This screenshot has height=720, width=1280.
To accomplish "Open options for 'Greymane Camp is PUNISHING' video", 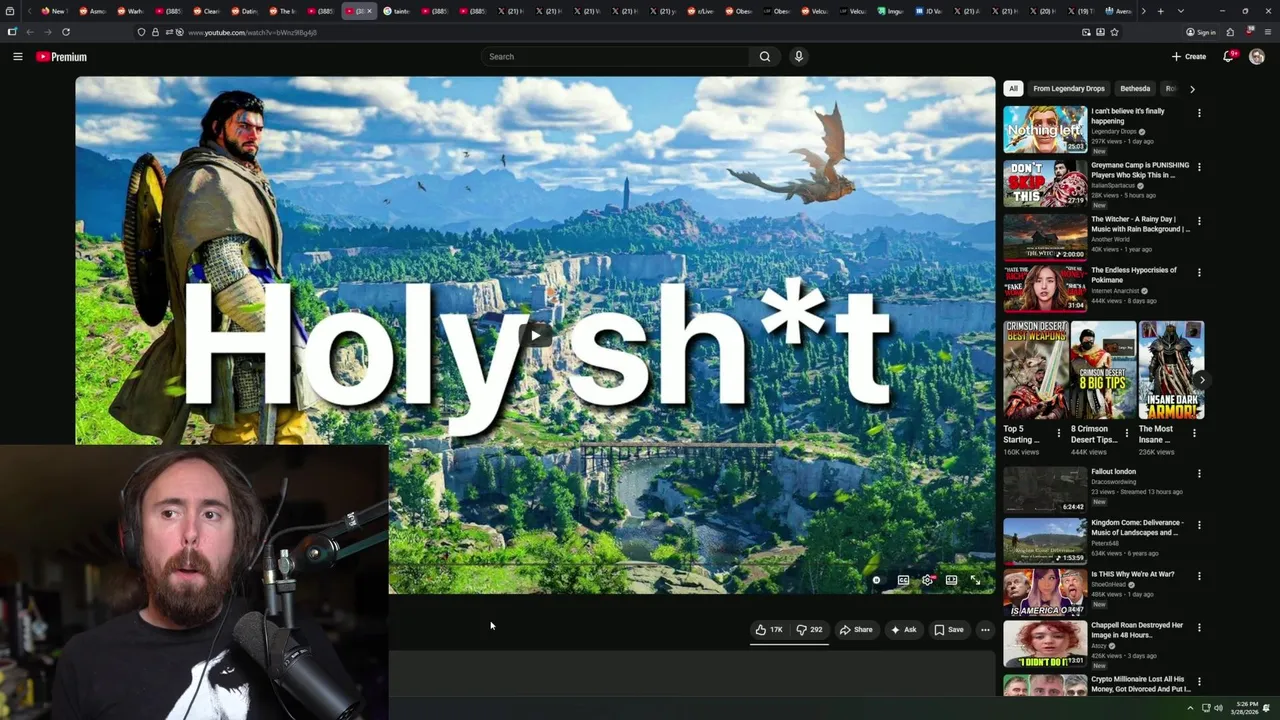I will 1199,167.
